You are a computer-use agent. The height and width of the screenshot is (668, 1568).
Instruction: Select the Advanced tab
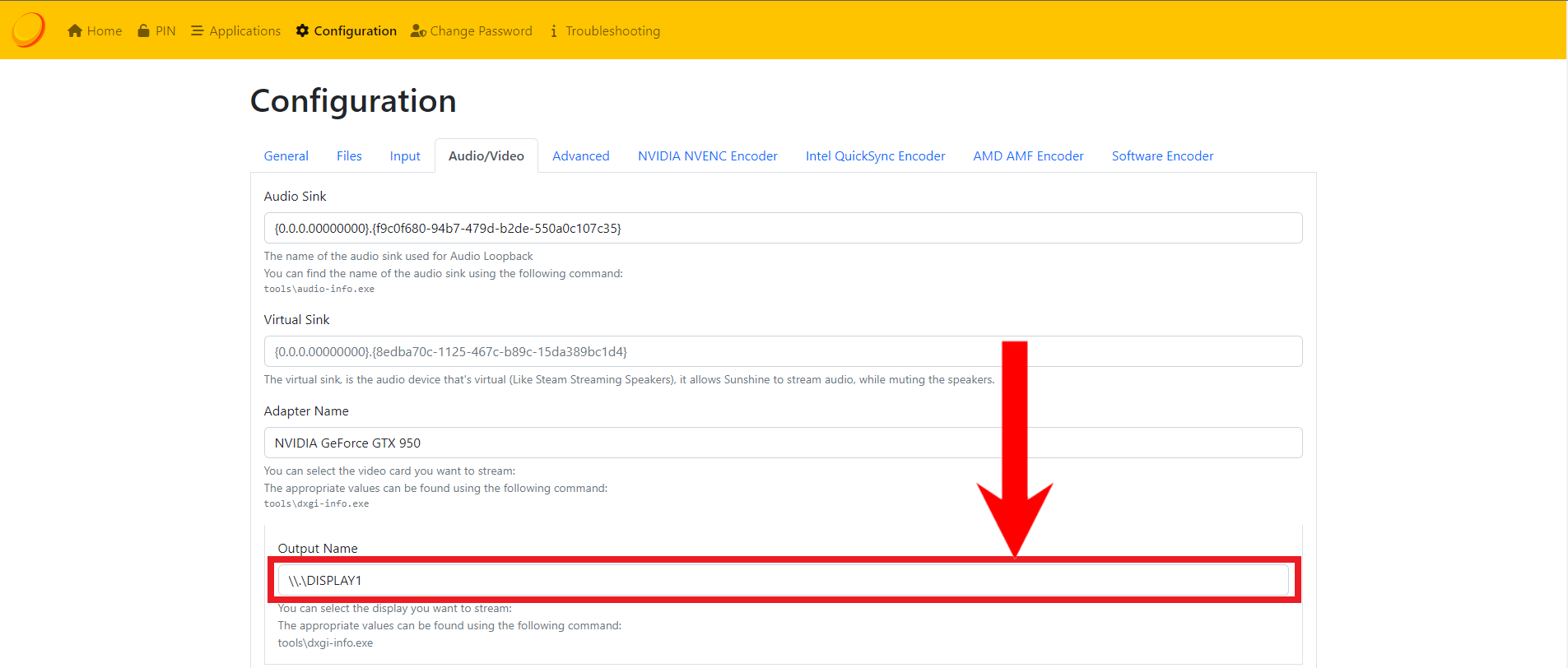click(x=580, y=156)
